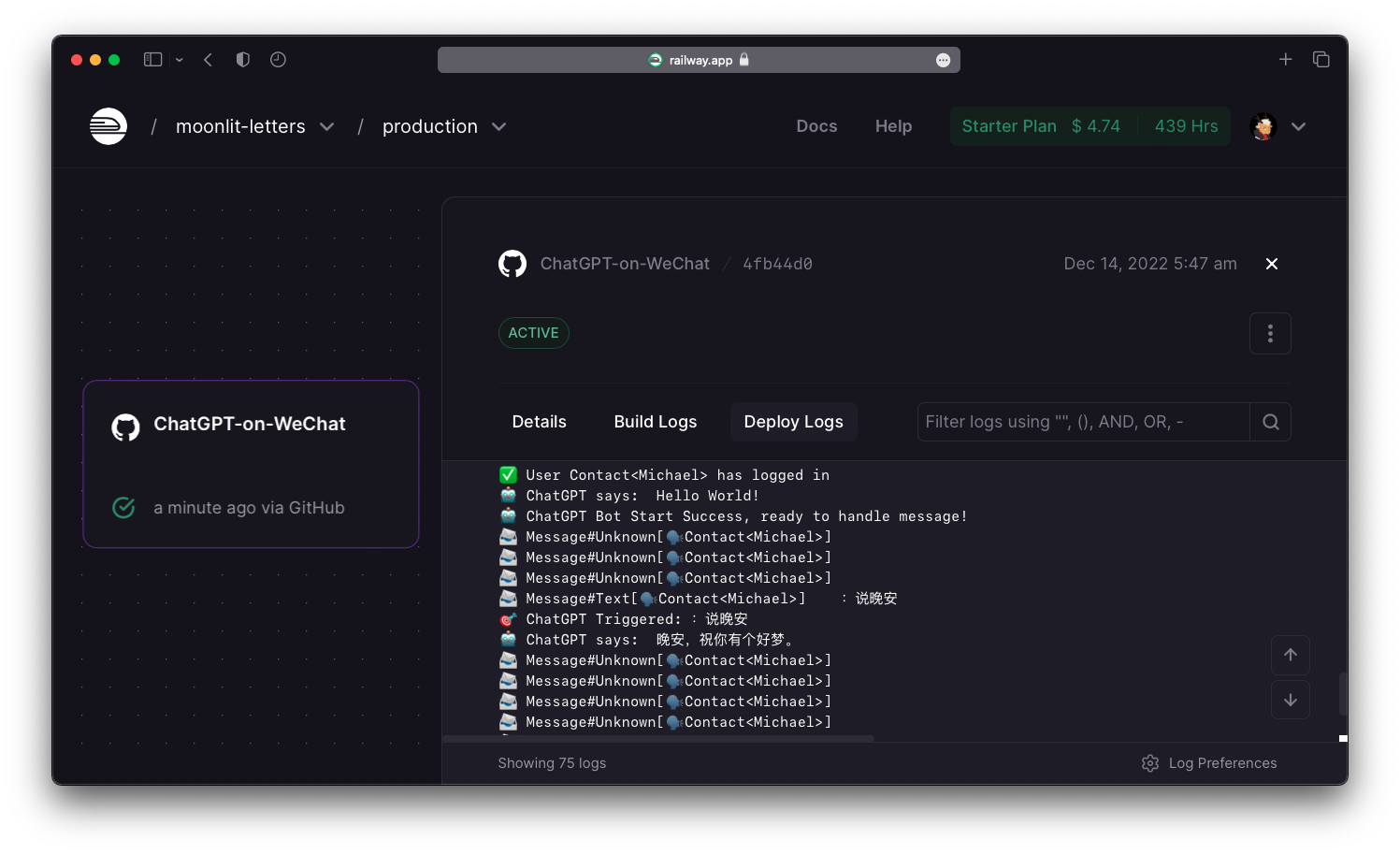This screenshot has height=854, width=1400.
Task: Click the "Dec 14, 2022 5:47 am" timestamp
Action: 1150,264
